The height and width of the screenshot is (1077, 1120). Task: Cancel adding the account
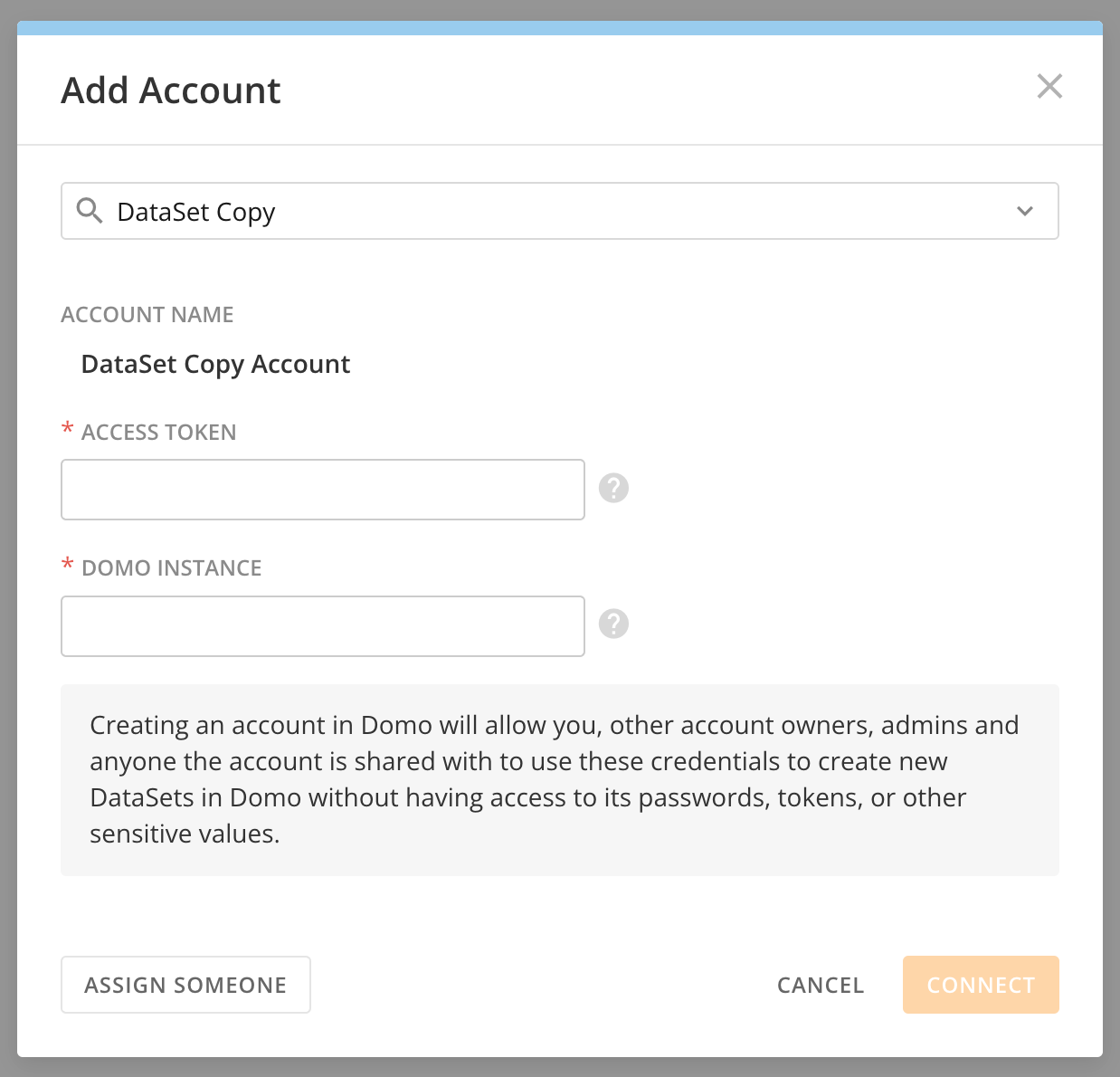click(820, 985)
